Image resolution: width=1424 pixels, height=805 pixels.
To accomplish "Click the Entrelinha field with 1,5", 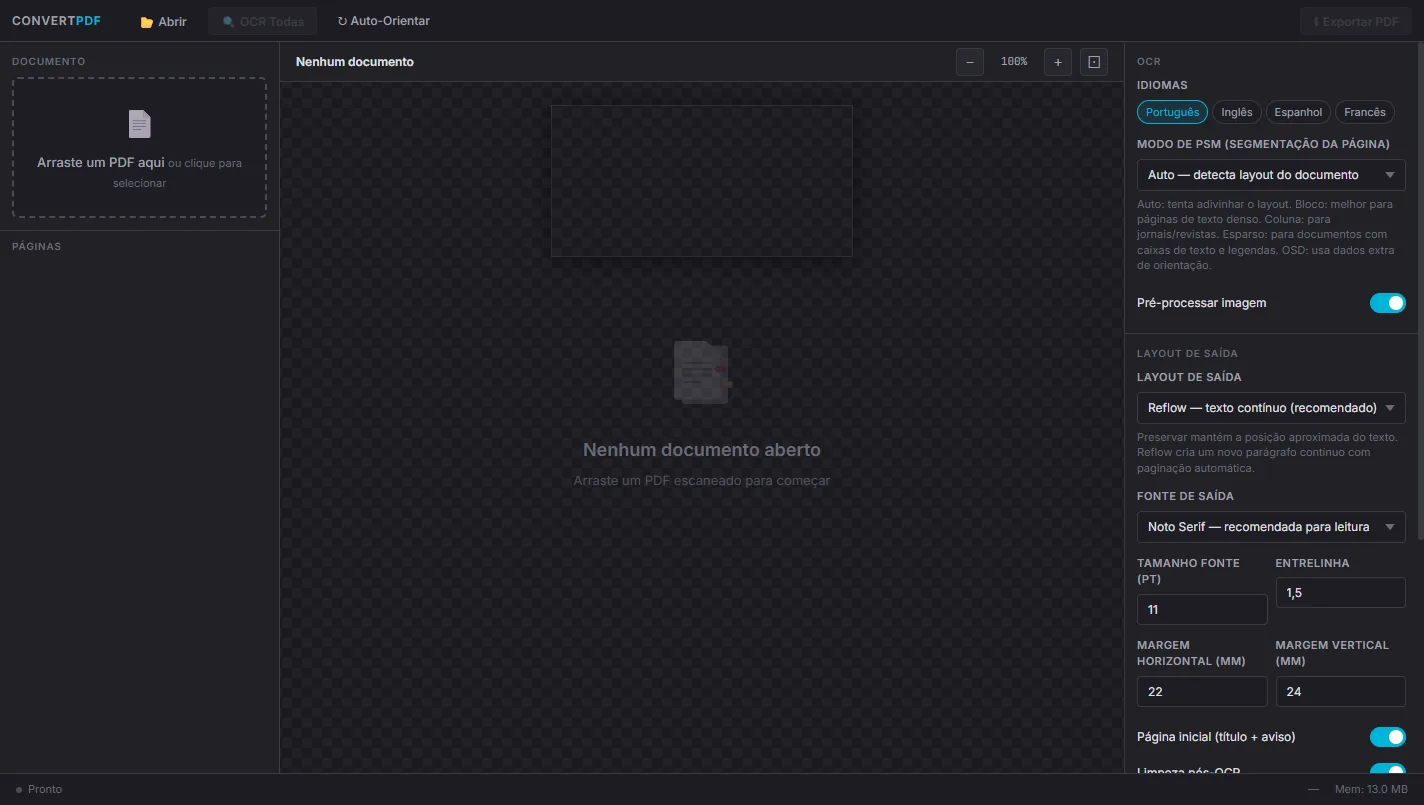I will click(x=1340, y=593).
